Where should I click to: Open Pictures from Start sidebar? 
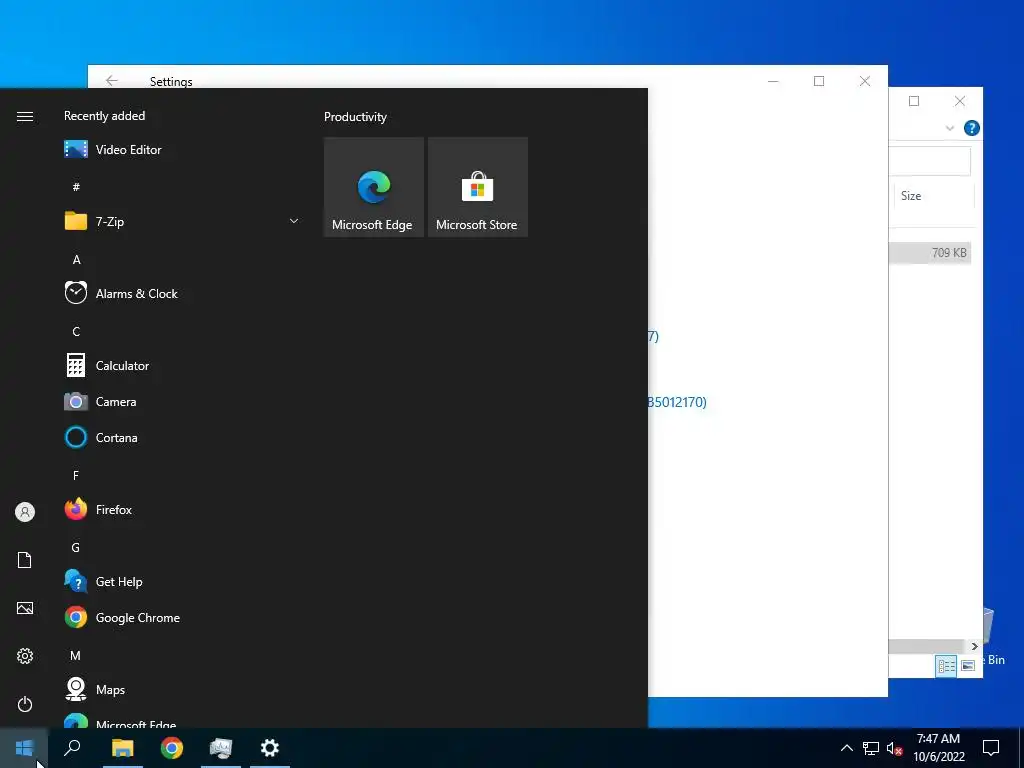(x=25, y=608)
